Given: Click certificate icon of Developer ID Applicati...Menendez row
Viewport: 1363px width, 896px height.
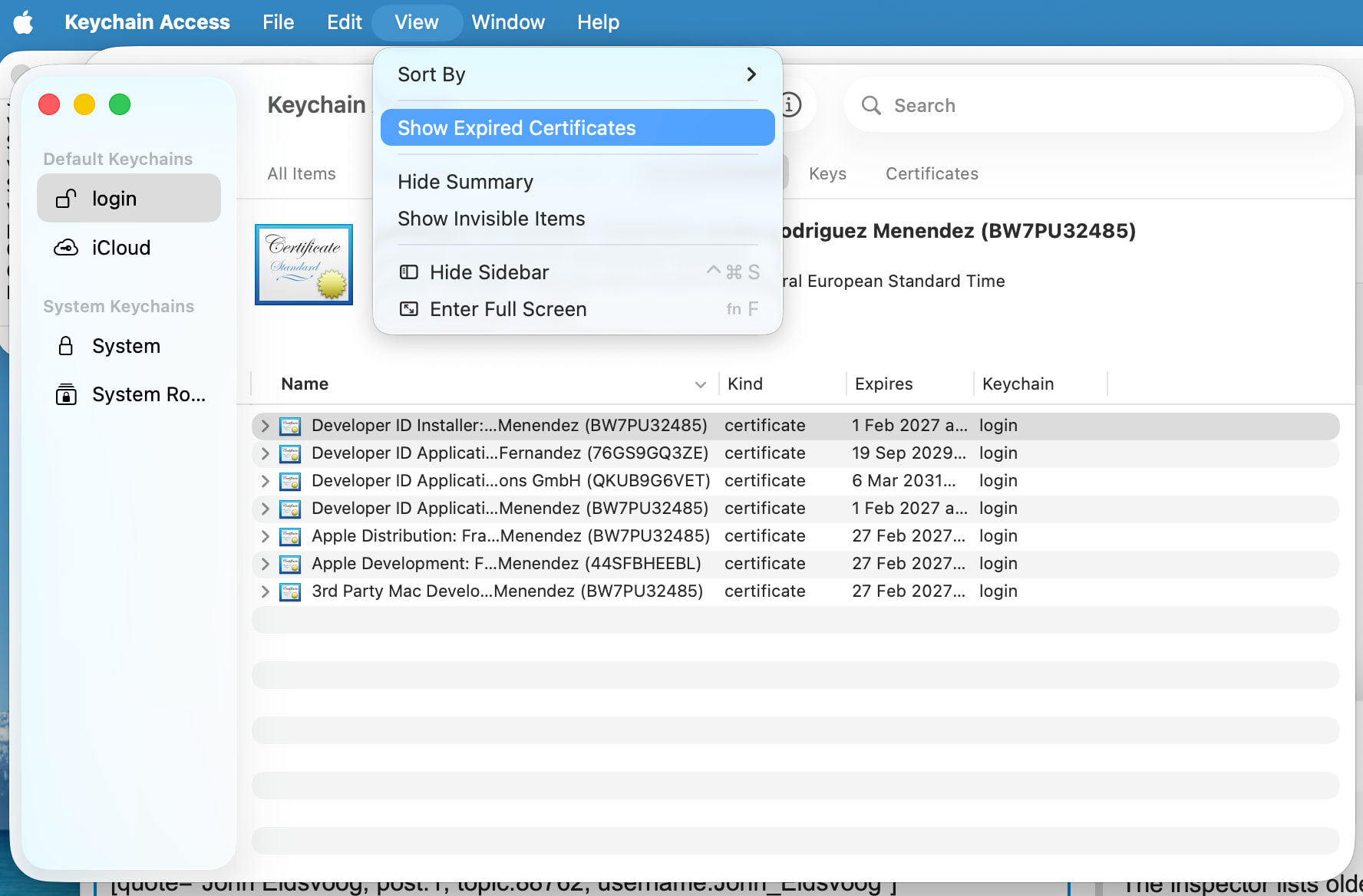Looking at the screenshot, I should pyautogui.click(x=290, y=509).
